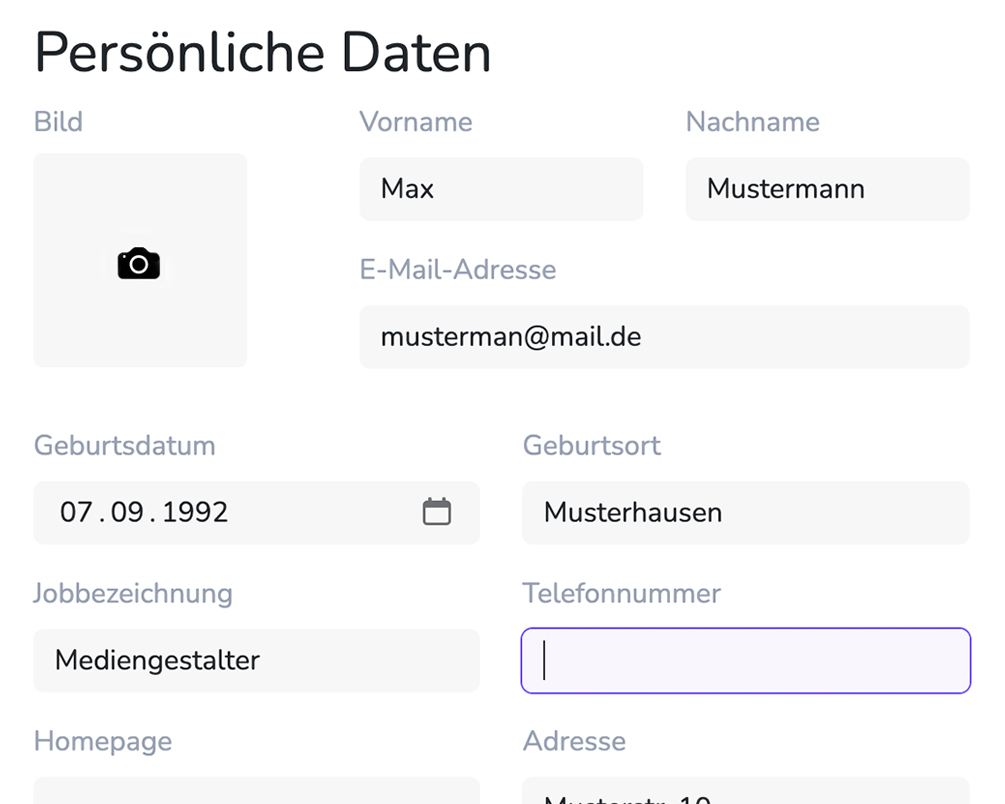
Task: Open the calendar date picker icon
Action: (437, 512)
